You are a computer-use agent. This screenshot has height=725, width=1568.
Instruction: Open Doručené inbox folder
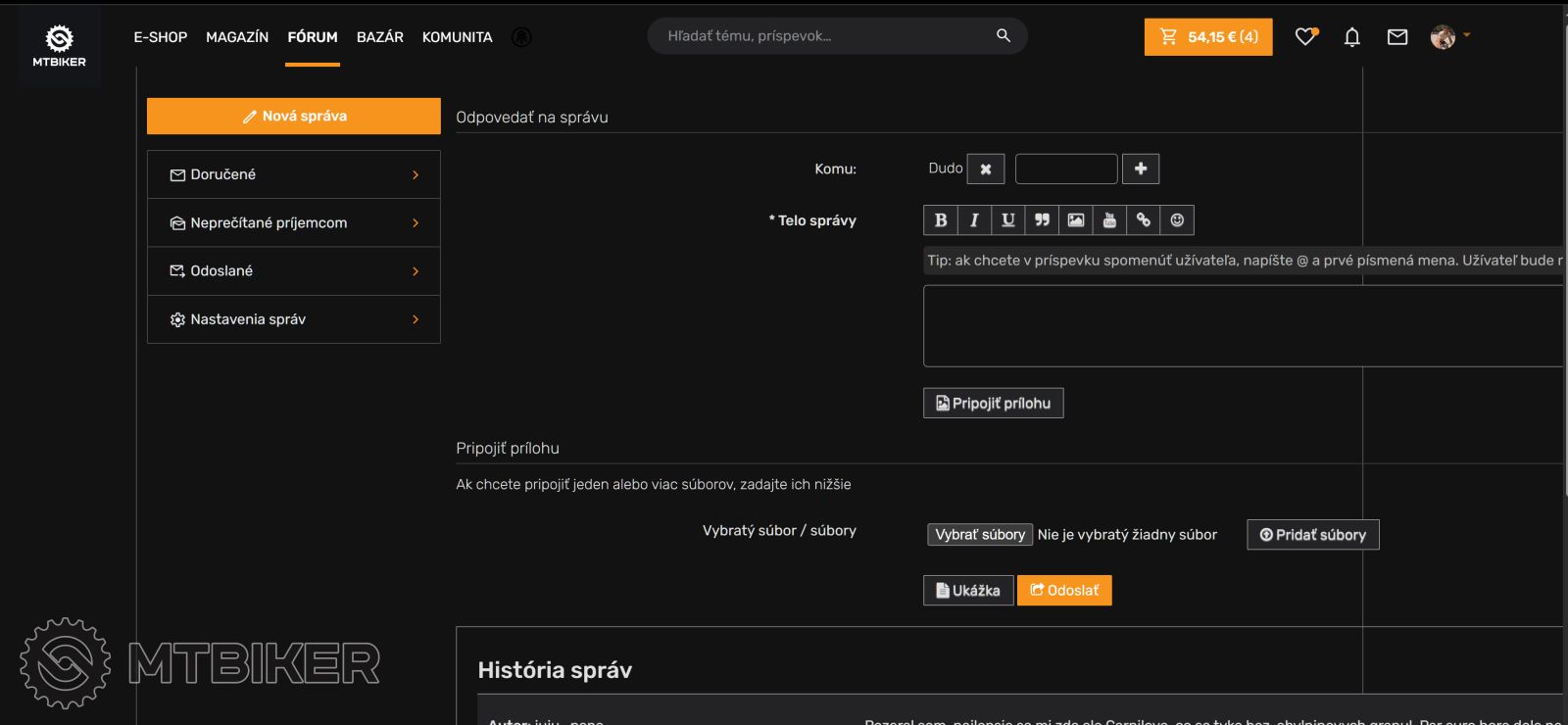pyautogui.click(x=293, y=174)
